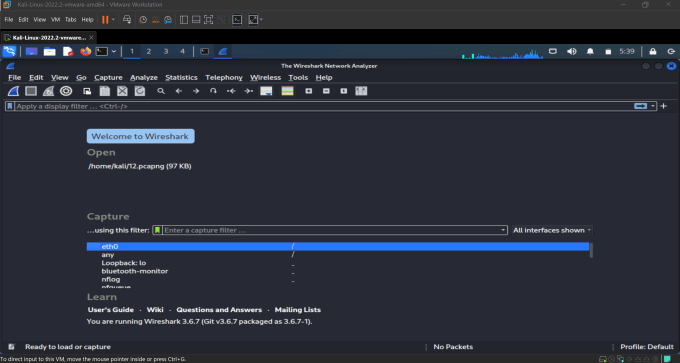Click the green capture filter bookmark

(157, 230)
